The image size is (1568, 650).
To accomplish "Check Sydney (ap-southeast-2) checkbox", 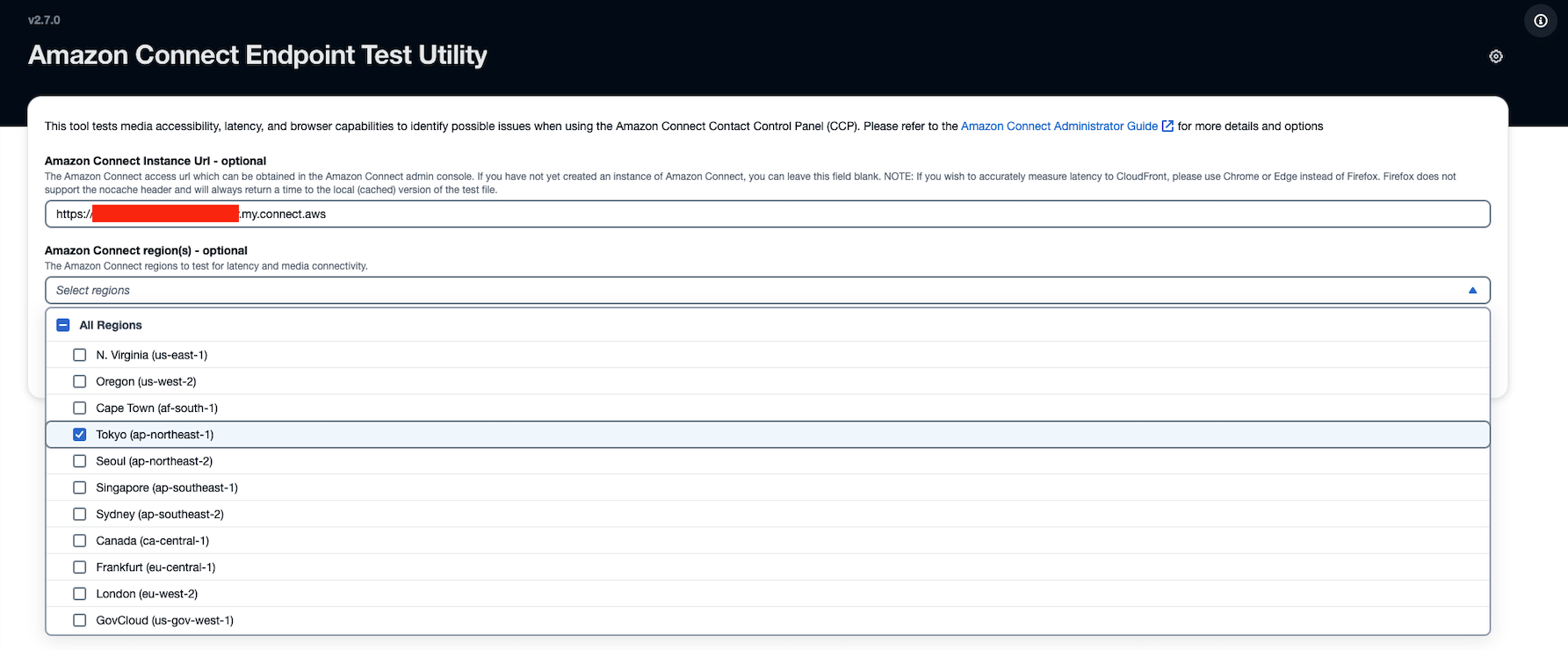I will (x=80, y=514).
